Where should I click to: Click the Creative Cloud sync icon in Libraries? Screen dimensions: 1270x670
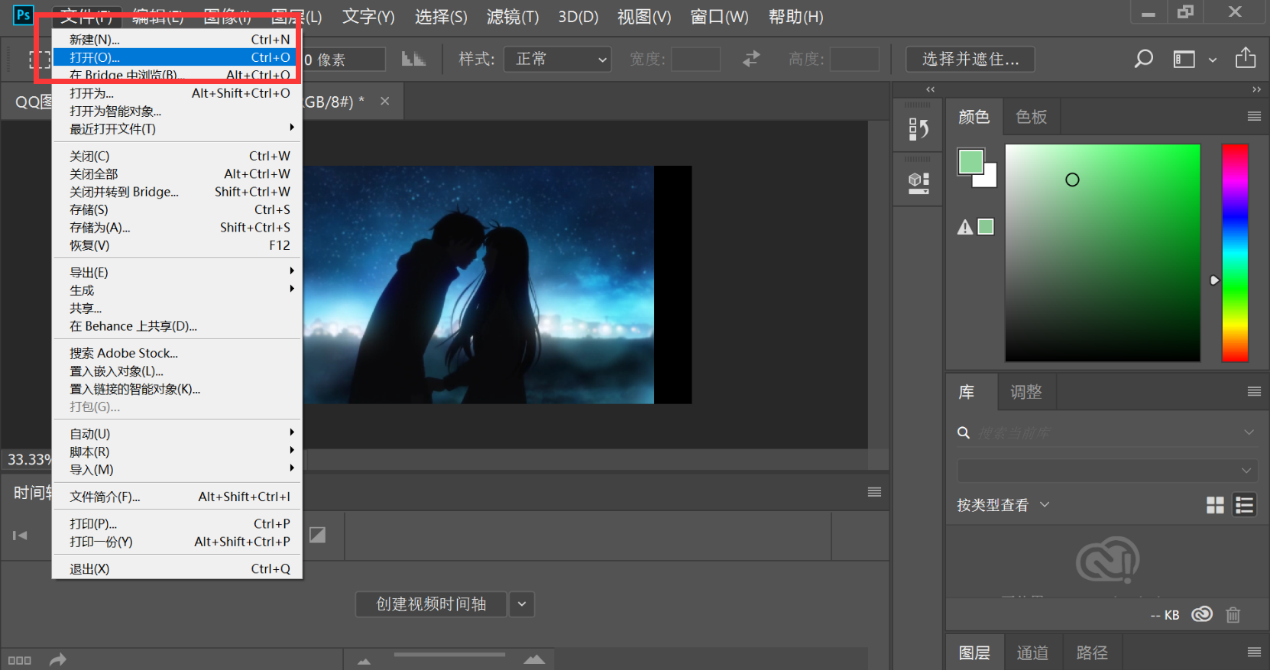click(x=1202, y=615)
